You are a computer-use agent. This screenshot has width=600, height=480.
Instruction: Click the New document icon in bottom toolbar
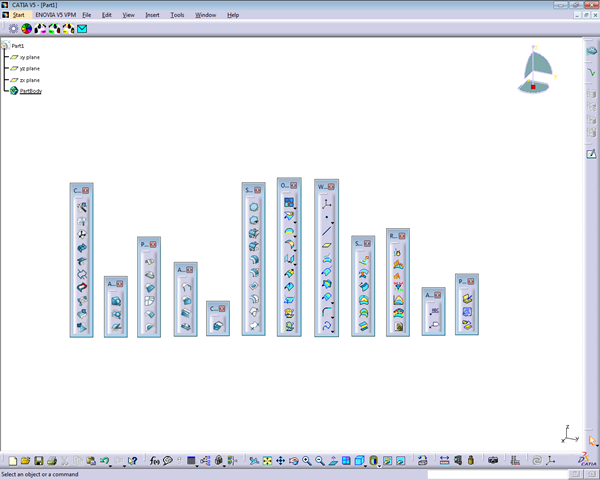[13, 460]
